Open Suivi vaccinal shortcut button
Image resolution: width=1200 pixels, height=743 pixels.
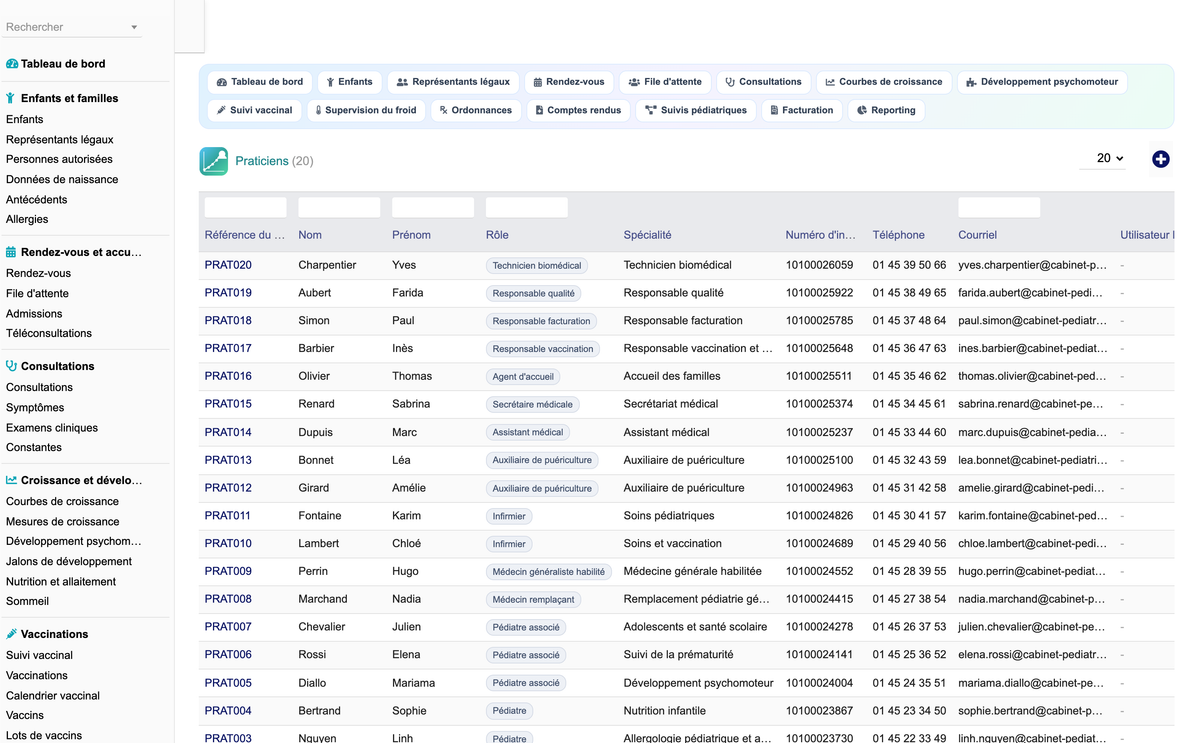(255, 110)
